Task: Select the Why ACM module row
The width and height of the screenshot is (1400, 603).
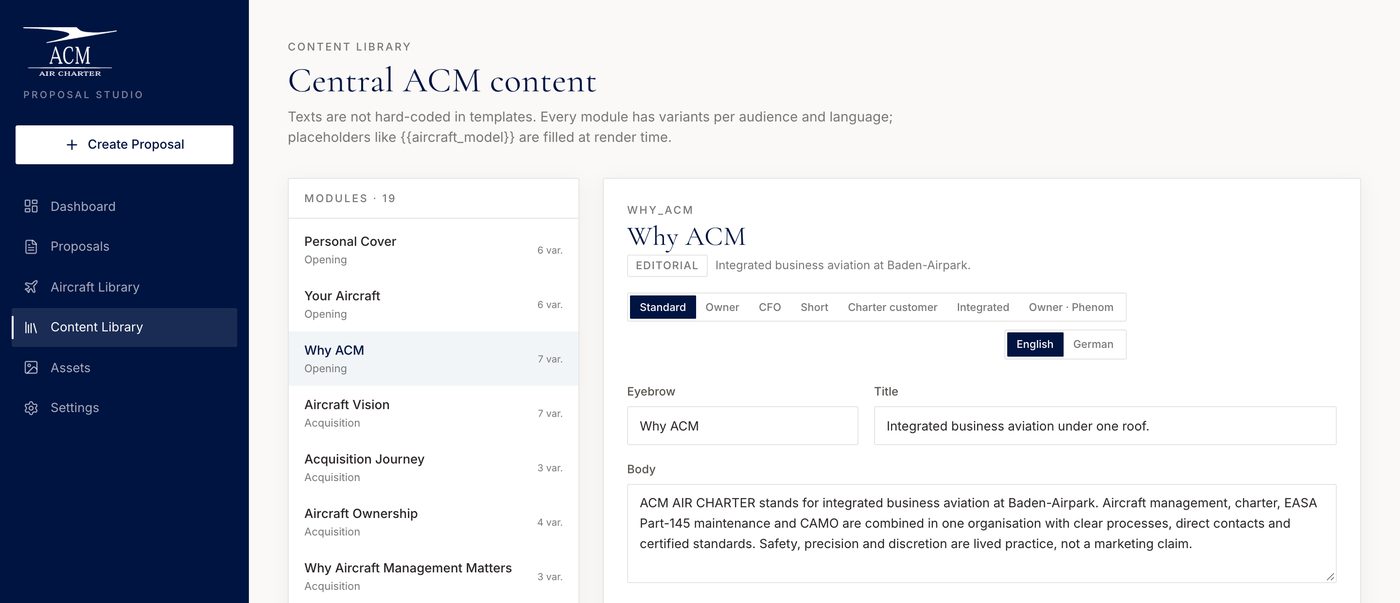Action: (433, 359)
